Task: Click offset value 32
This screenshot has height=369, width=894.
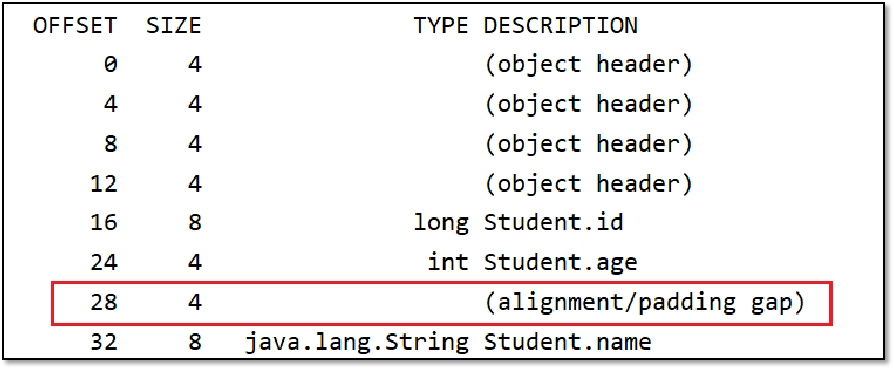Action: (x=104, y=342)
